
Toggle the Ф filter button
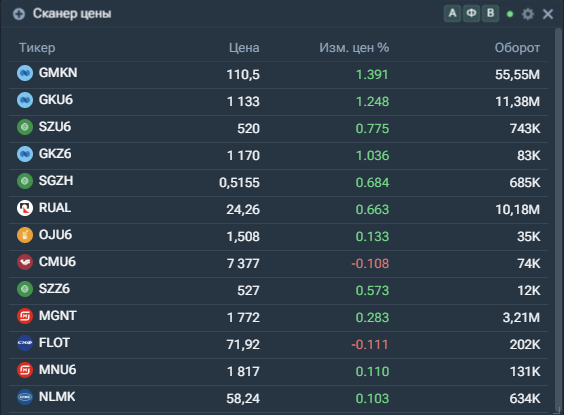click(x=471, y=14)
